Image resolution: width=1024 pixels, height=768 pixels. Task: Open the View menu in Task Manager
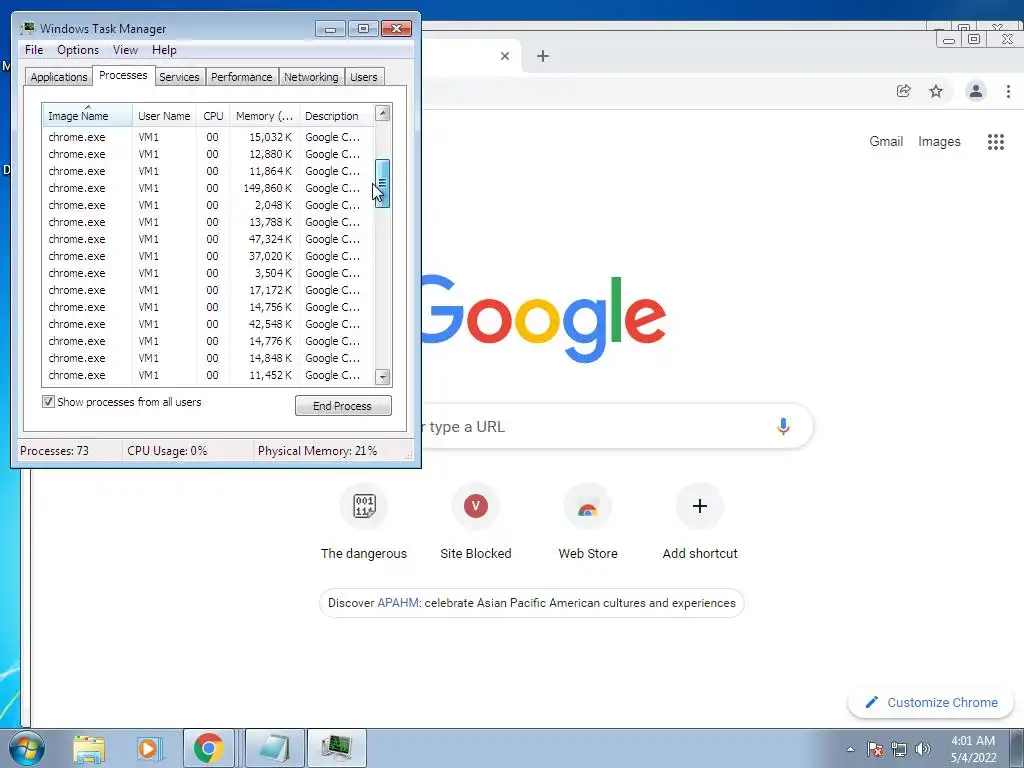pos(125,50)
